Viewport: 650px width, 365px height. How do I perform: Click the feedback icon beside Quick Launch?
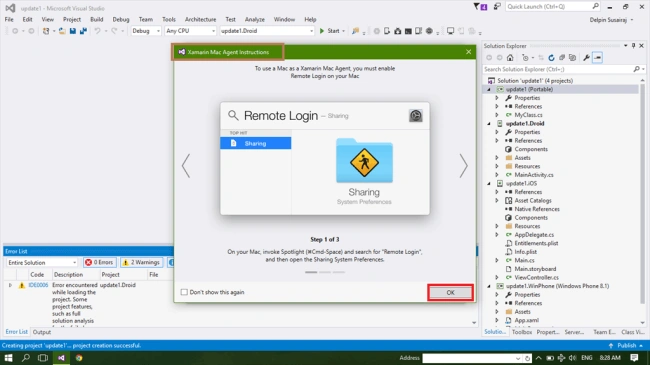pos(497,7)
